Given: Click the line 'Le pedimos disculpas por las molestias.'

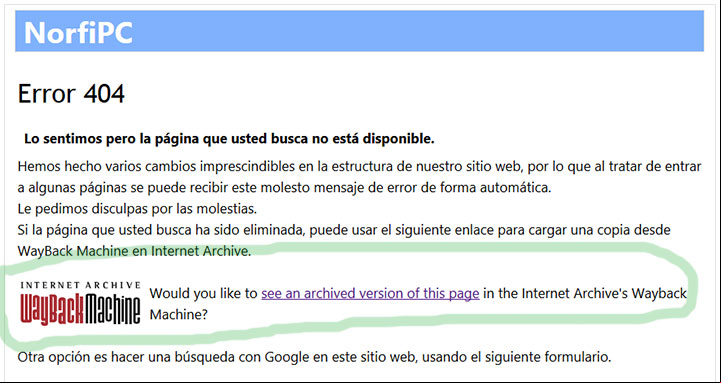Looking at the screenshot, I should (x=137, y=209).
